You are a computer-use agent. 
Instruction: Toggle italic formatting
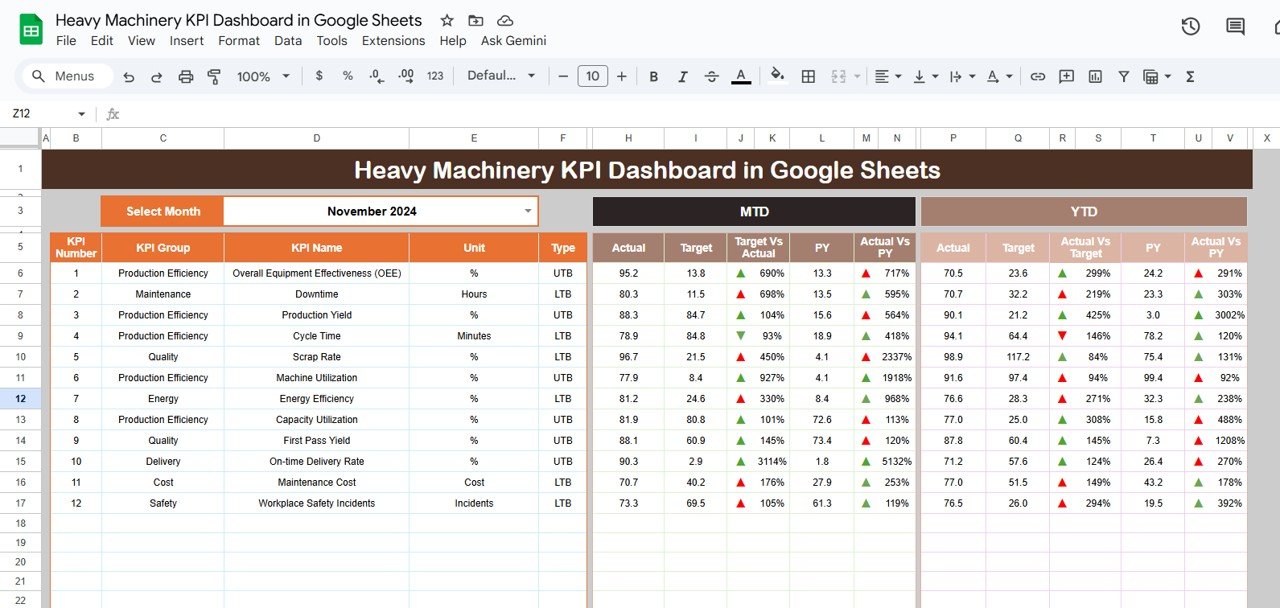(682, 76)
